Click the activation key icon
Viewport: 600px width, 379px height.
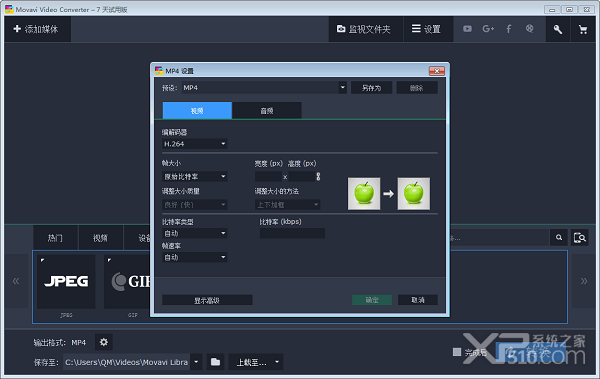[x=558, y=29]
